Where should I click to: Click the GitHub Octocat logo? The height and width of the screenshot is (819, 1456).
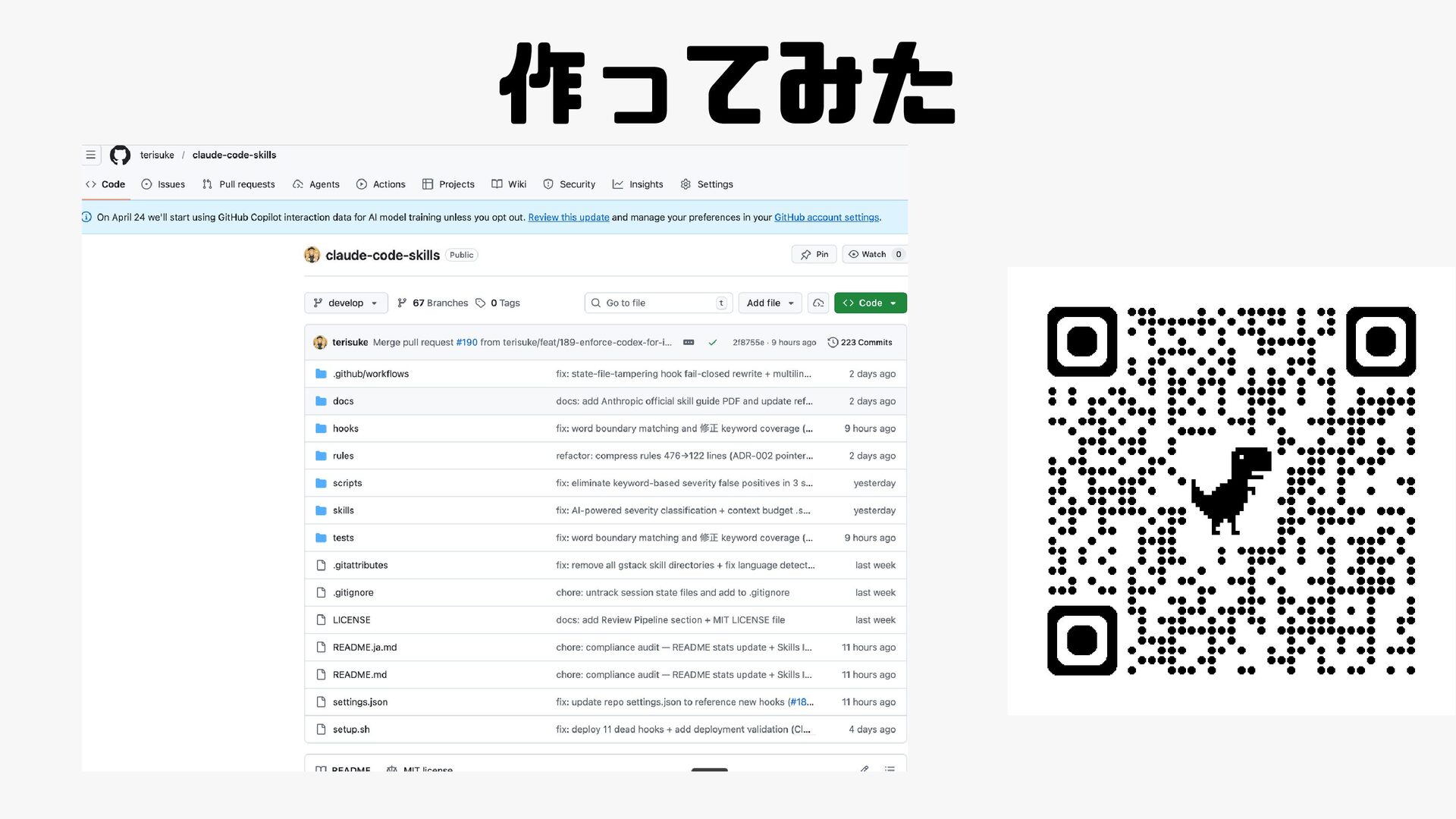pyautogui.click(x=120, y=155)
